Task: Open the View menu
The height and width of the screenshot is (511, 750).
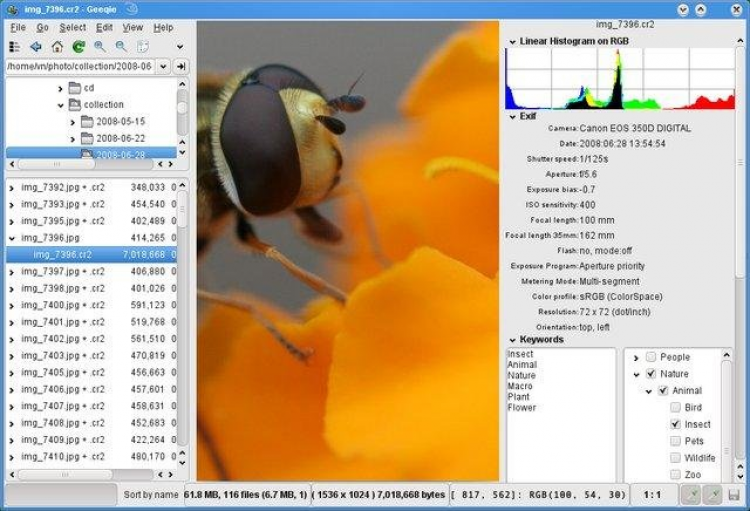Action: pyautogui.click(x=133, y=27)
